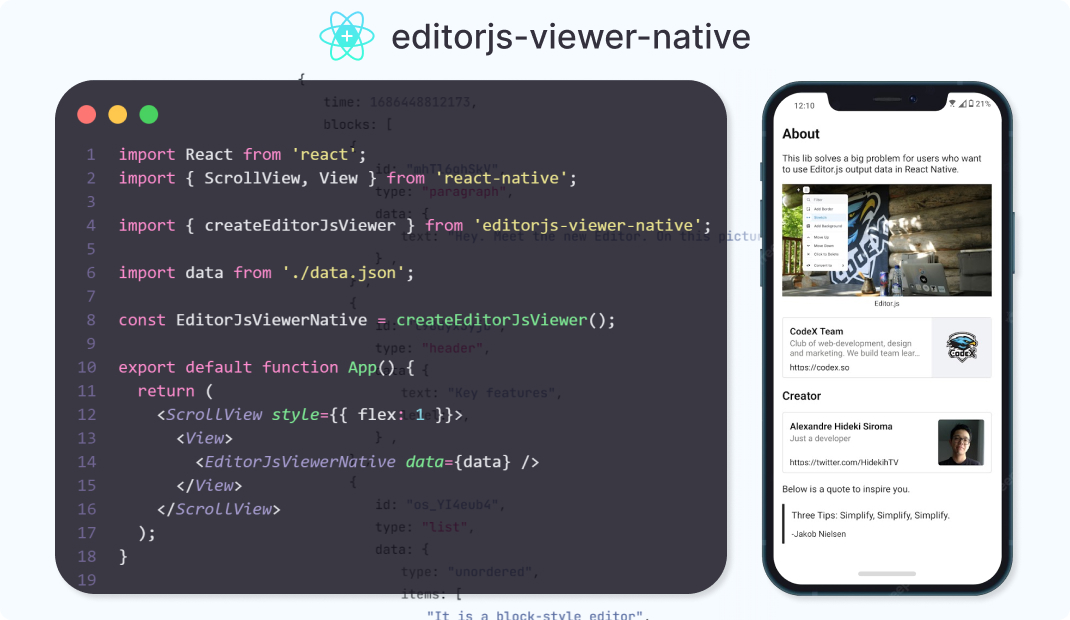The height and width of the screenshot is (620, 1070).
Task: Open the twitter.com/HidekihTV link
Action: [x=843, y=462]
